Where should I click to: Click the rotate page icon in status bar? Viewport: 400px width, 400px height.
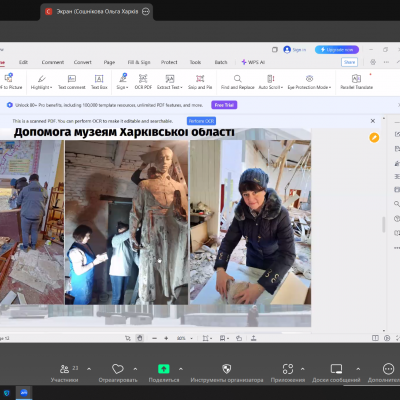tap(239, 338)
